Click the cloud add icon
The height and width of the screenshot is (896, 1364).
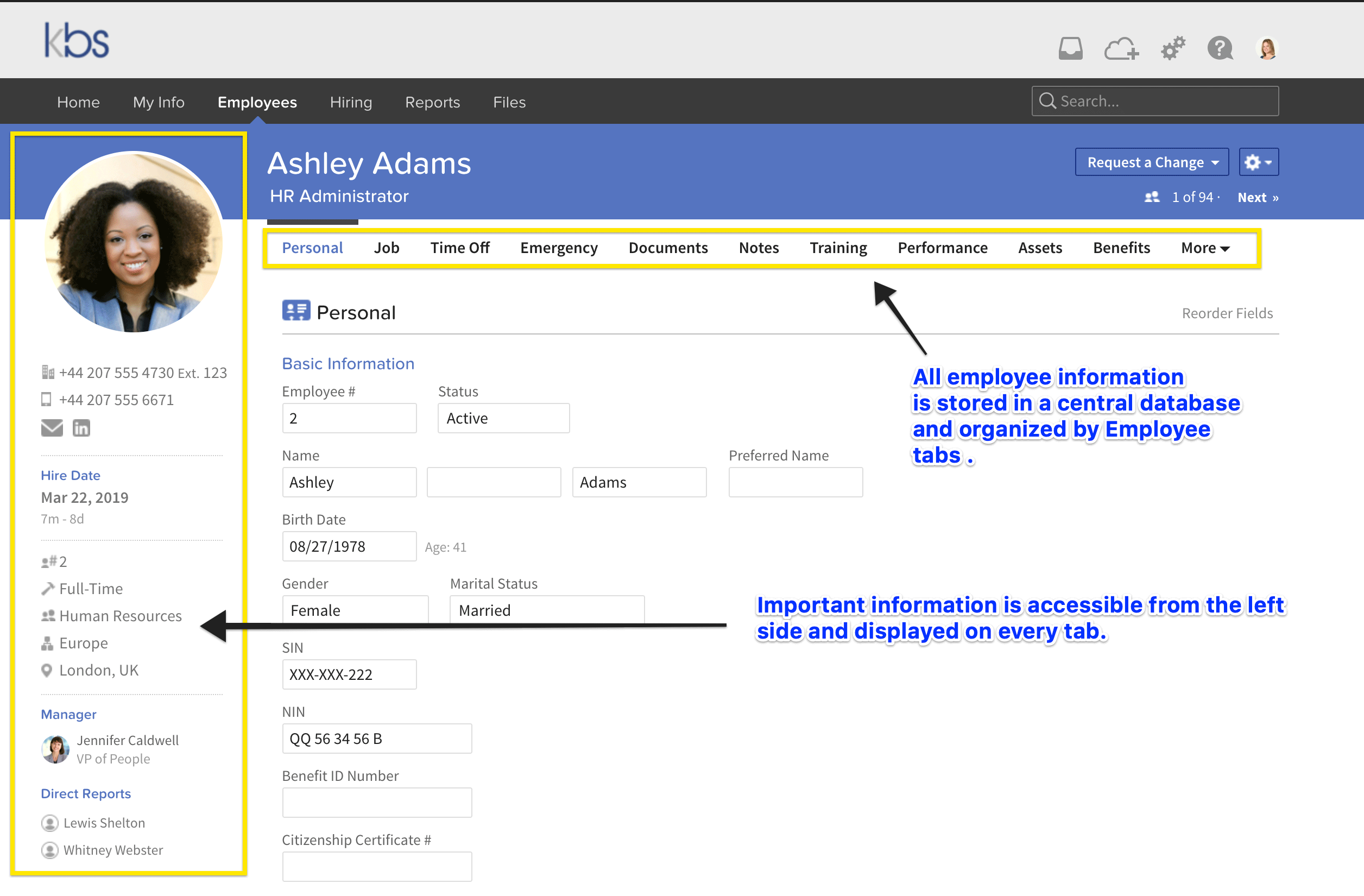pos(1121,48)
